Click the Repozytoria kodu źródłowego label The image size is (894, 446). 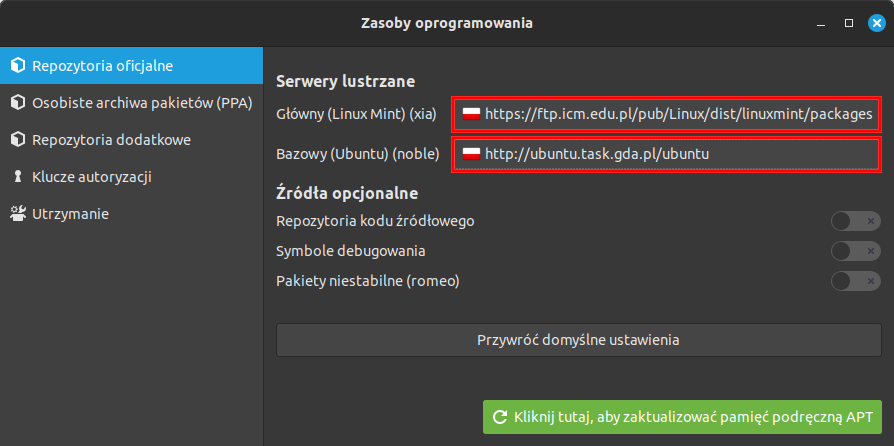[375, 221]
